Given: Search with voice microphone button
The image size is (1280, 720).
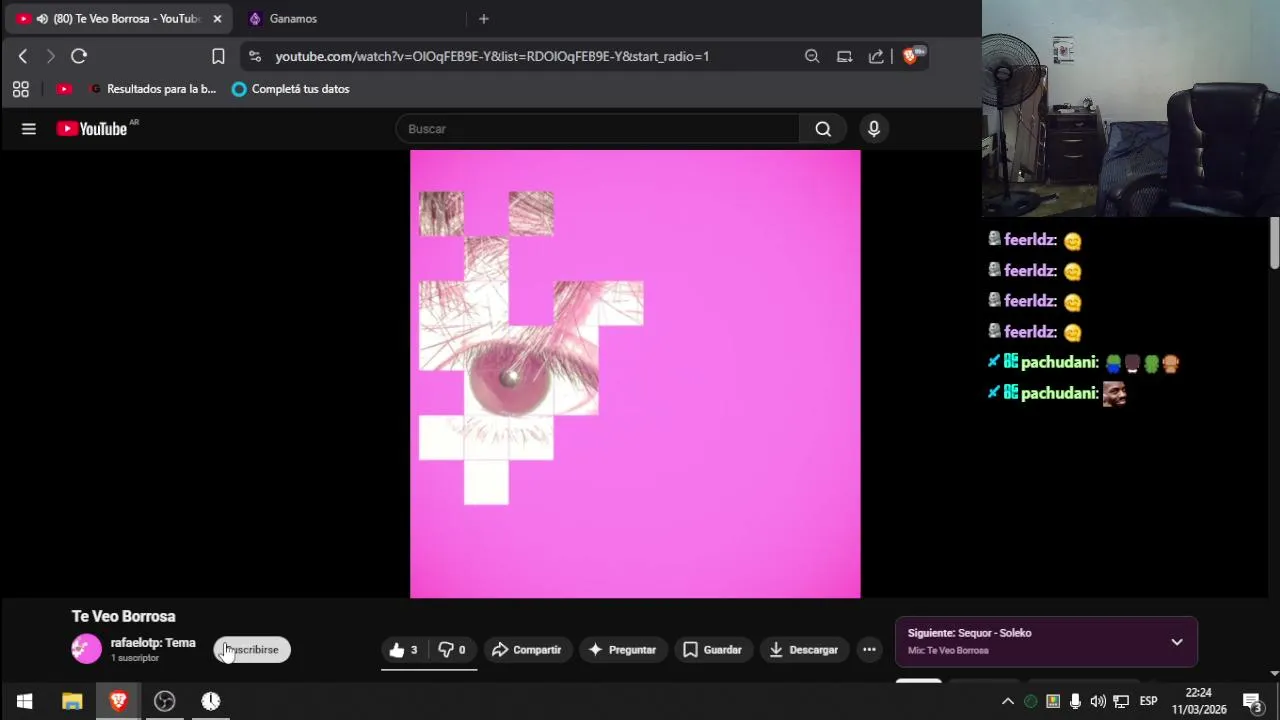Looking at the screenshot, I should pos(874,129).
